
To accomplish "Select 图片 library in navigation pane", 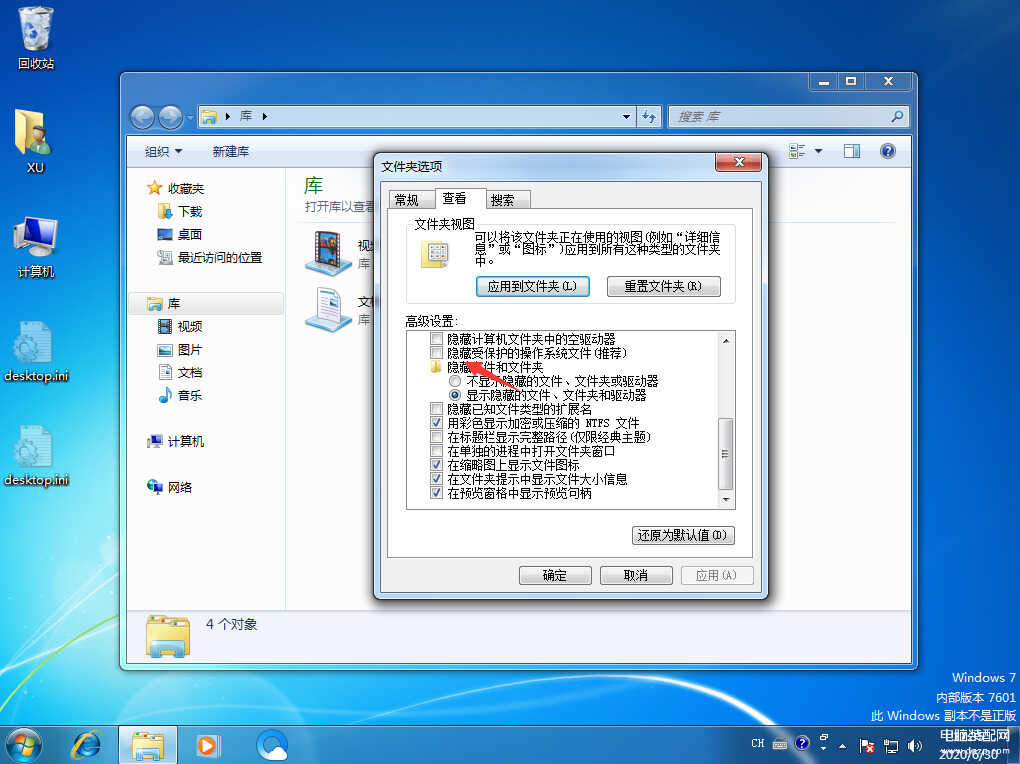I will click(180, 349).
